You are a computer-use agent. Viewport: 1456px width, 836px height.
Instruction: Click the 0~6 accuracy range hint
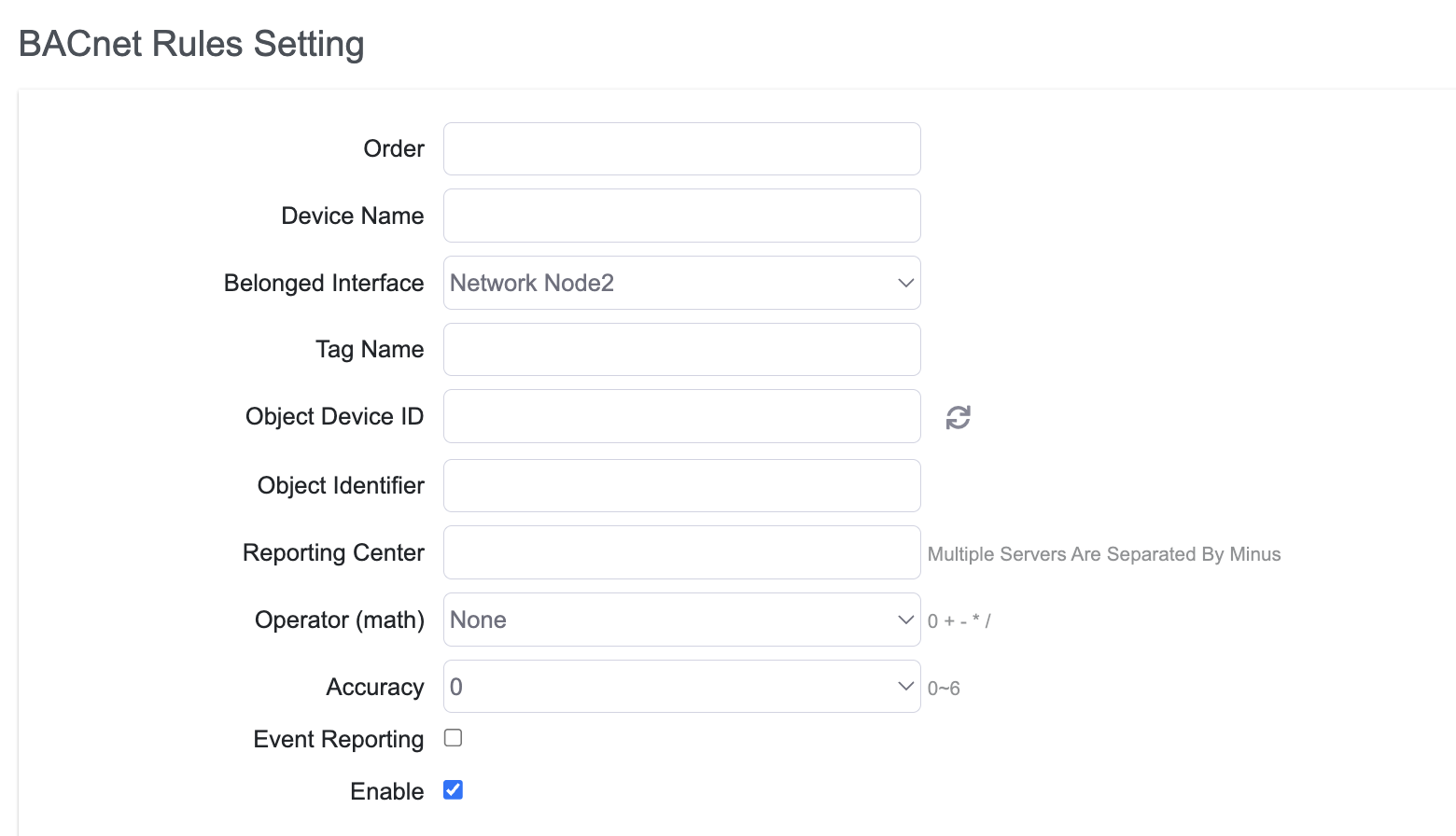(944, 689)
